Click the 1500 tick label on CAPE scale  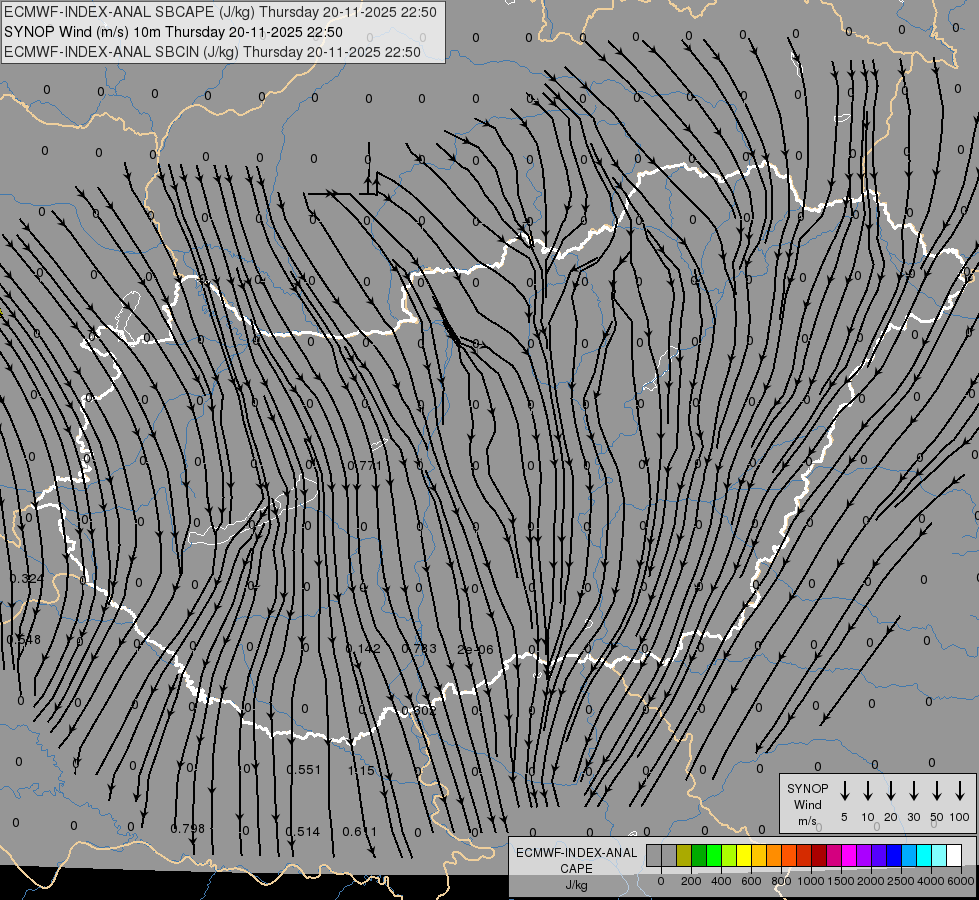[840, 881]
